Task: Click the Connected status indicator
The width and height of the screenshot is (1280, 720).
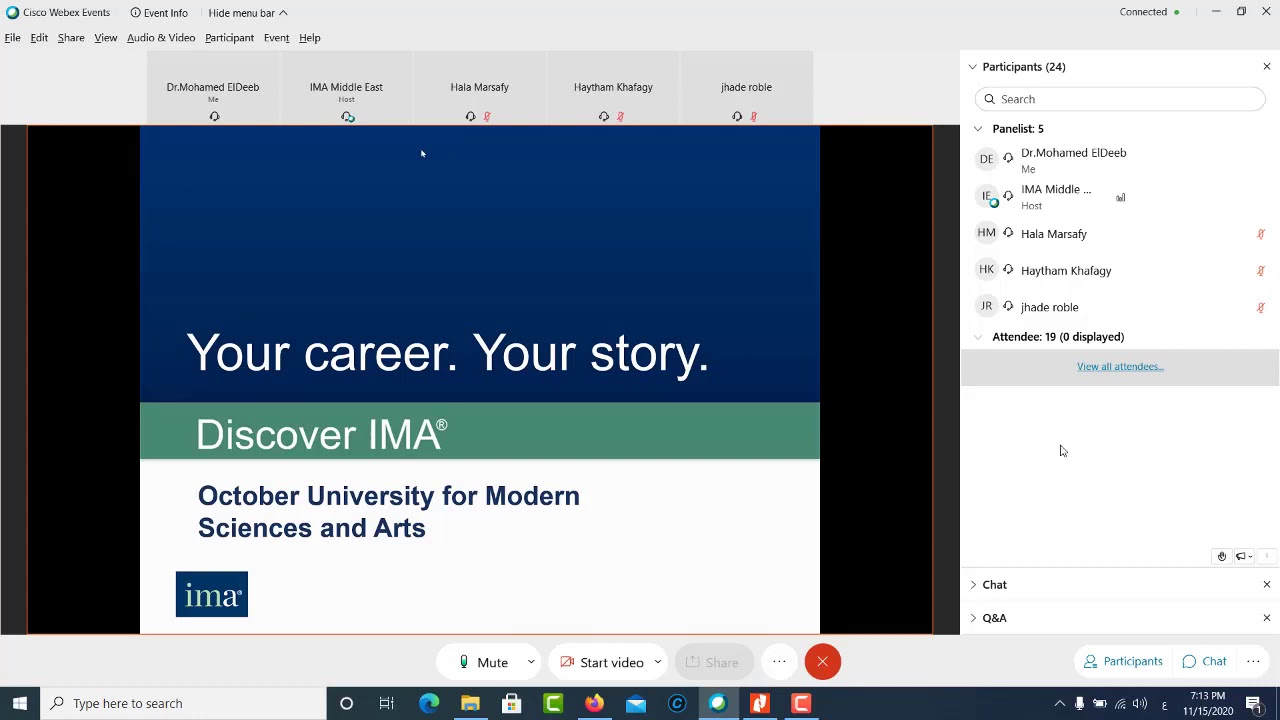Action: coord(1149,12)
